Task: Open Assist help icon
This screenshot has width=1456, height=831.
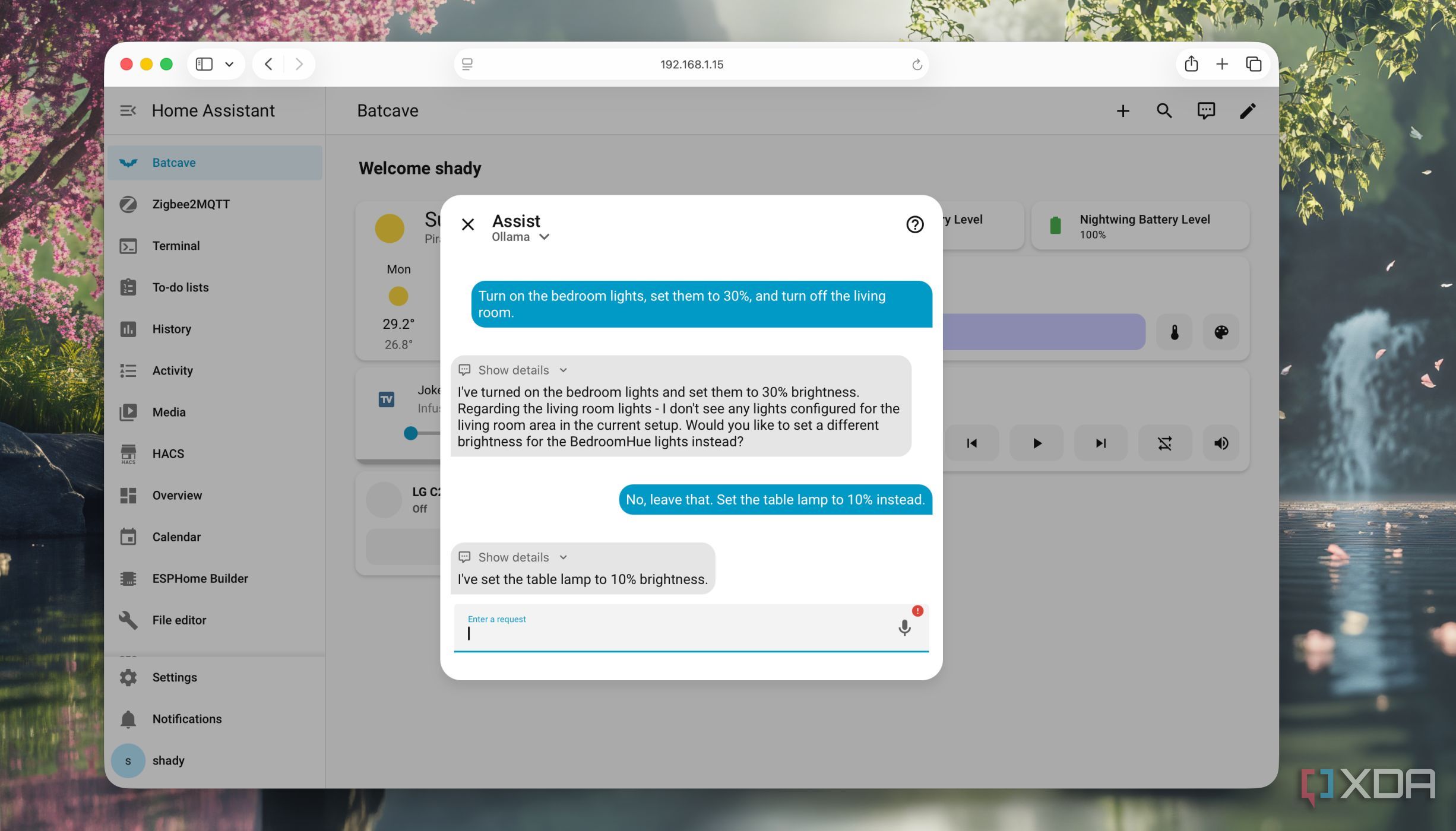Action: 914,224
